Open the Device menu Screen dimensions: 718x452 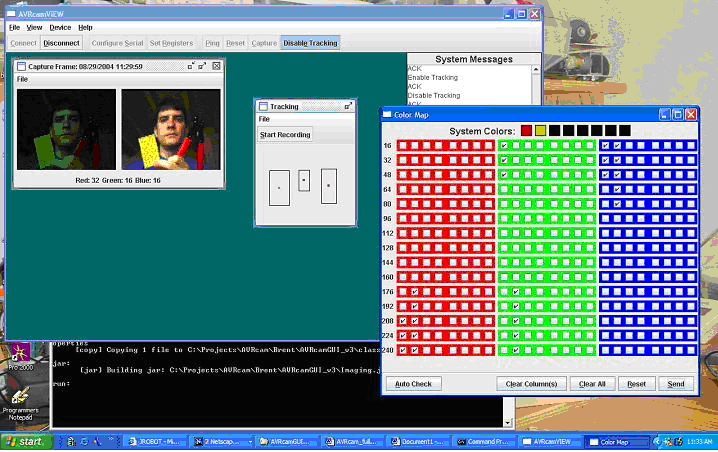60,27
